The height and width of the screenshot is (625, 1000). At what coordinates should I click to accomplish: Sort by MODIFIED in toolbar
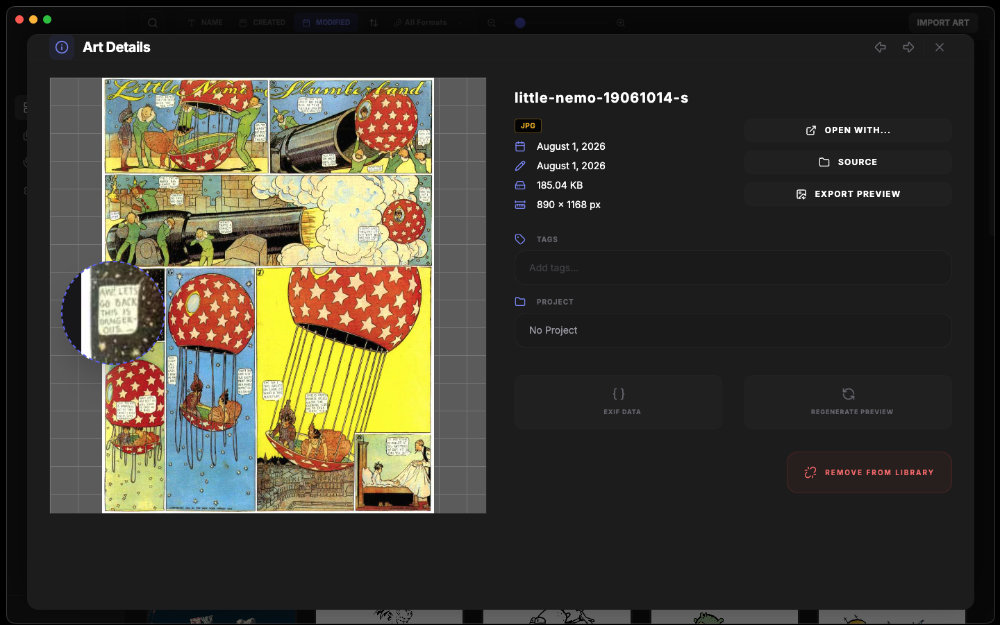[327, 22]
